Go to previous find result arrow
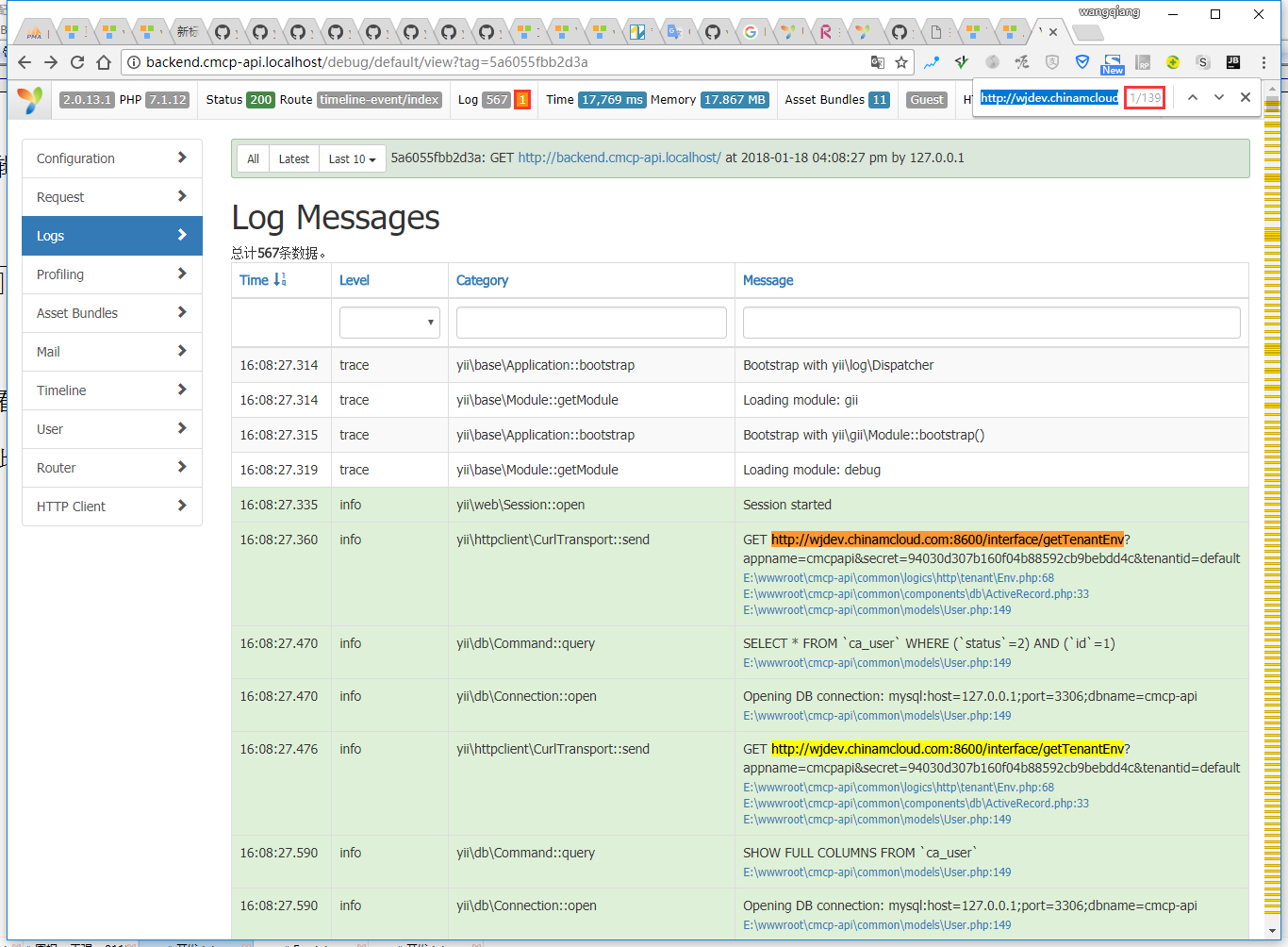Screen dimensions: 1288x947 [x=1193, y=97]
